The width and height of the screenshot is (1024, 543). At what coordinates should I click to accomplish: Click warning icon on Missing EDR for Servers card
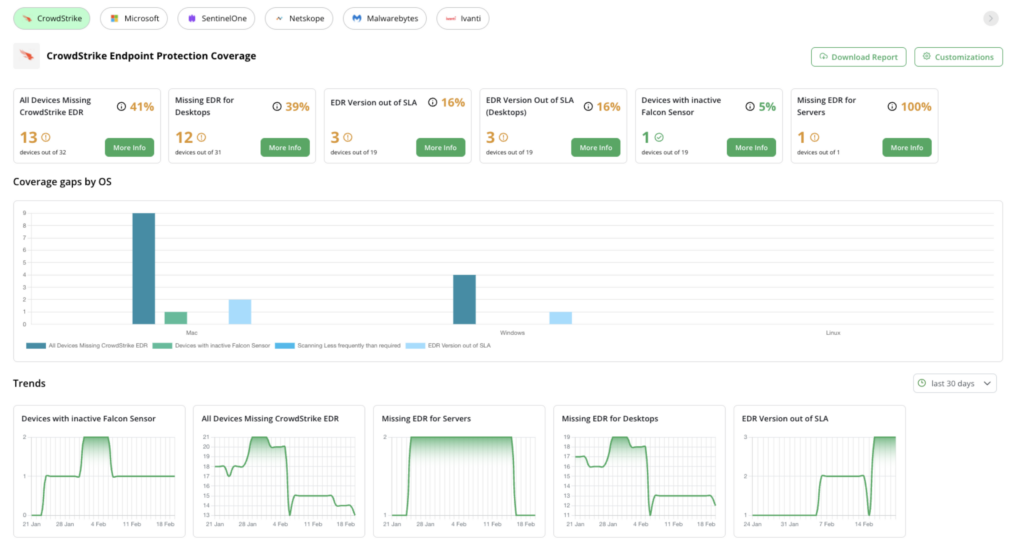tap(814, 137)
